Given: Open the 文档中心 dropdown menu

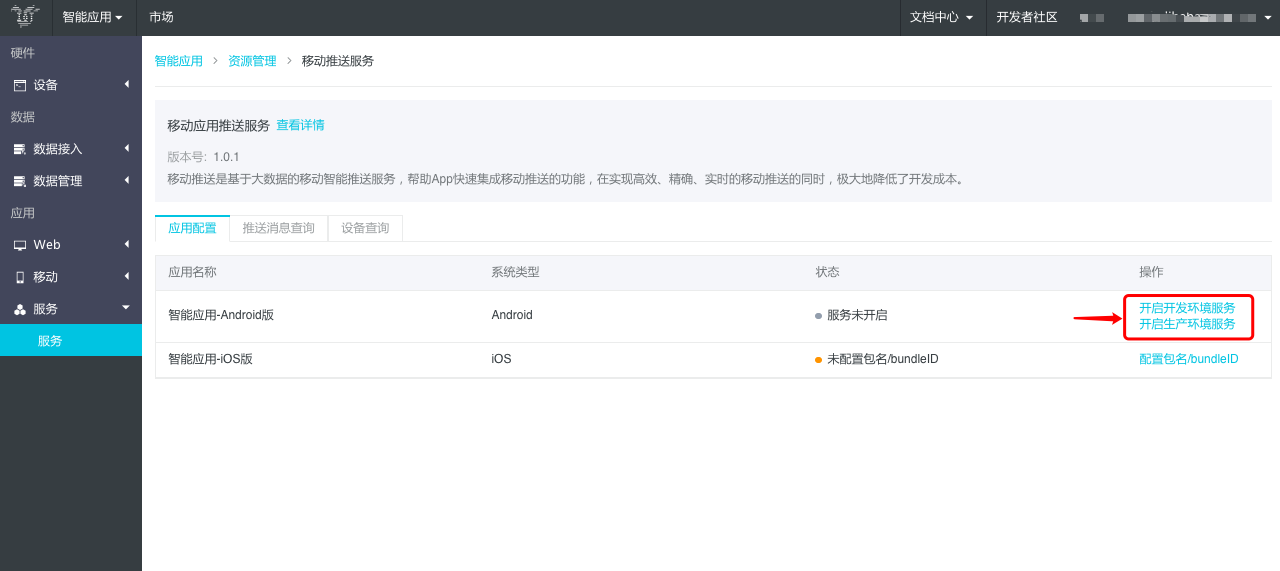Looking at the screenshot, I should click(x=941, y=17).
